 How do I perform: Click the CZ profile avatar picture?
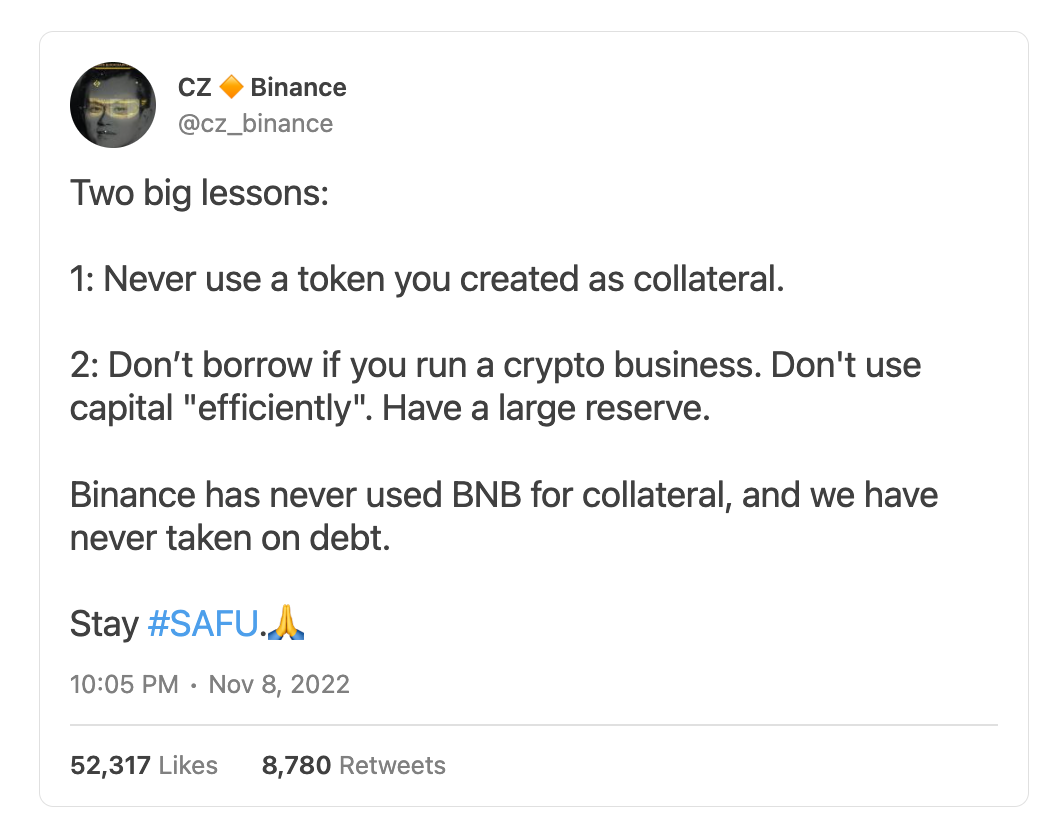pos(113,104)
